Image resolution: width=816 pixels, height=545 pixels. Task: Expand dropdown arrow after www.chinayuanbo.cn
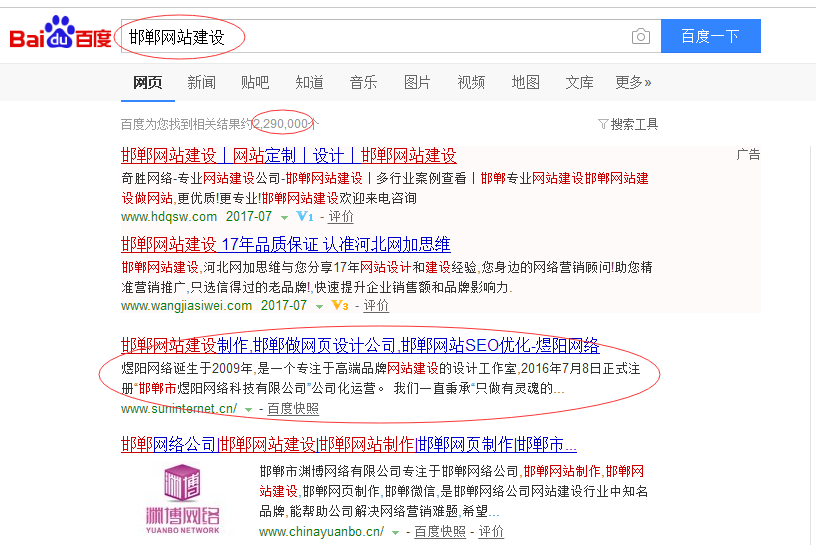tap(396, 533)
